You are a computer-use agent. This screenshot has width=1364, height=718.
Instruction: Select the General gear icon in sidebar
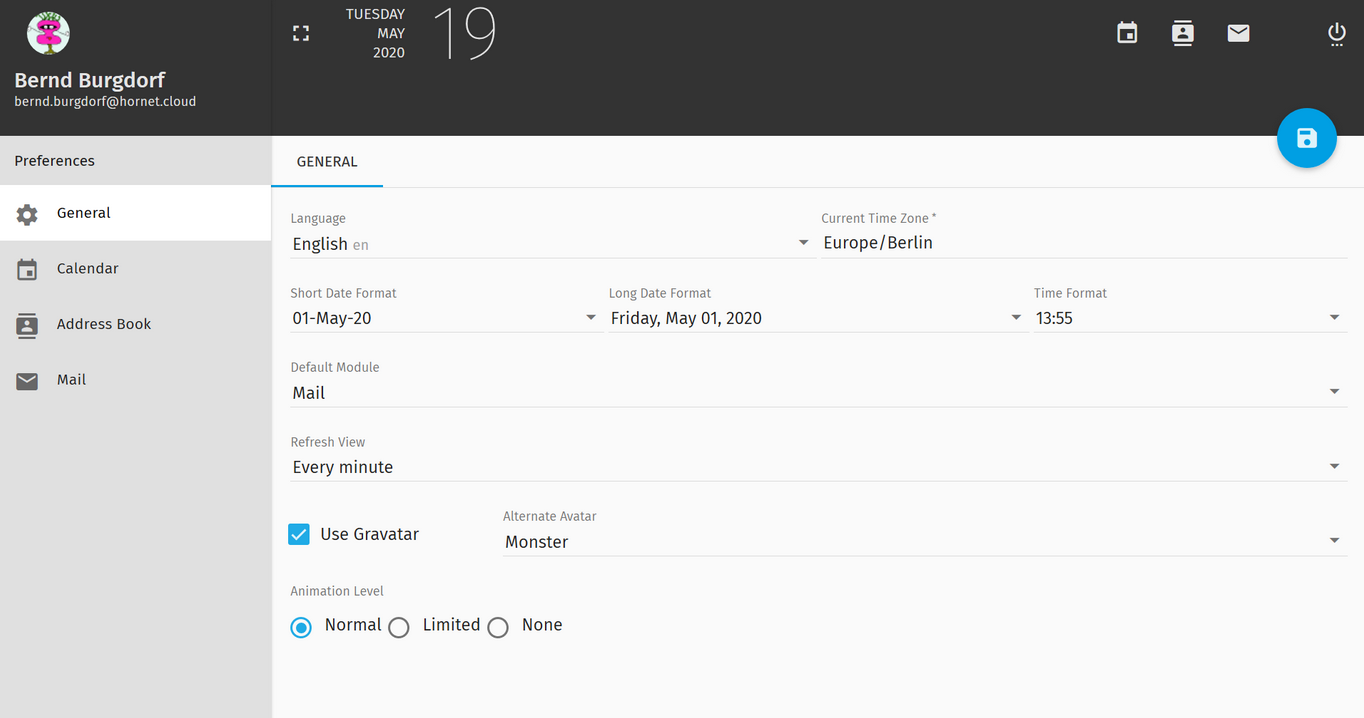point(27,214)
